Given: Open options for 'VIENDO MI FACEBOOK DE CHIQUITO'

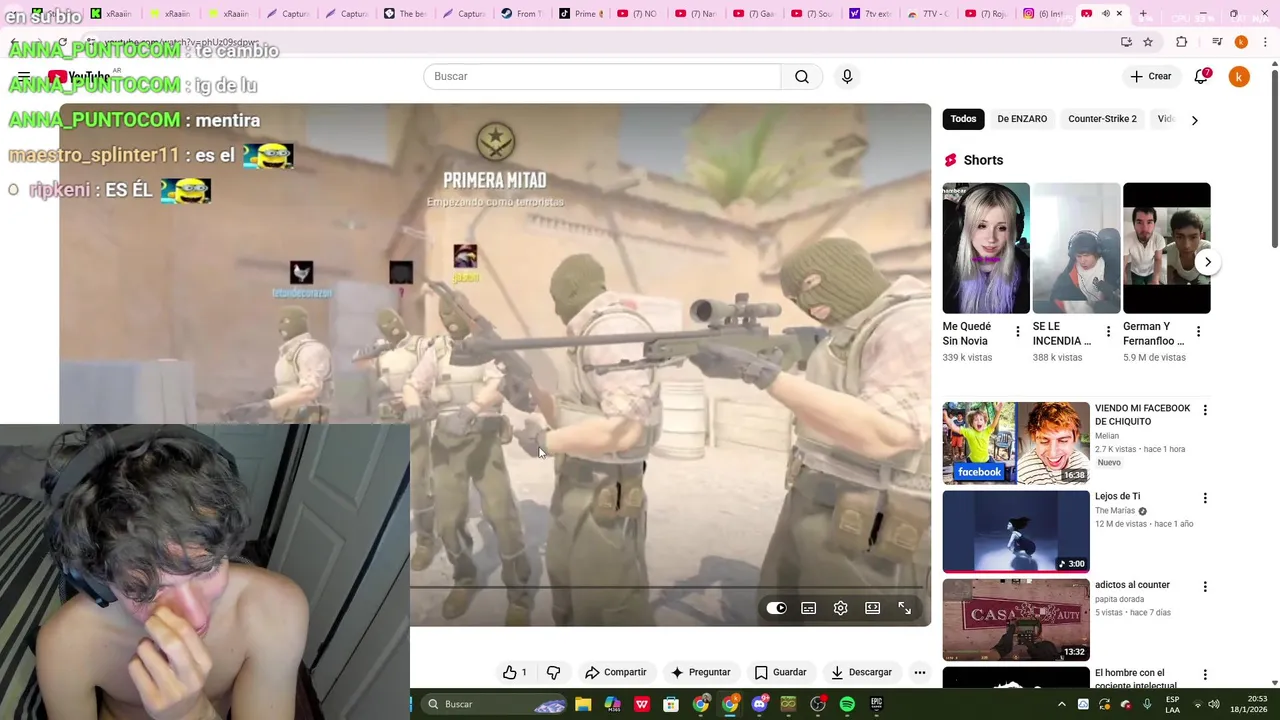Looking at the screenshot, I should [x=1205, y=410].
